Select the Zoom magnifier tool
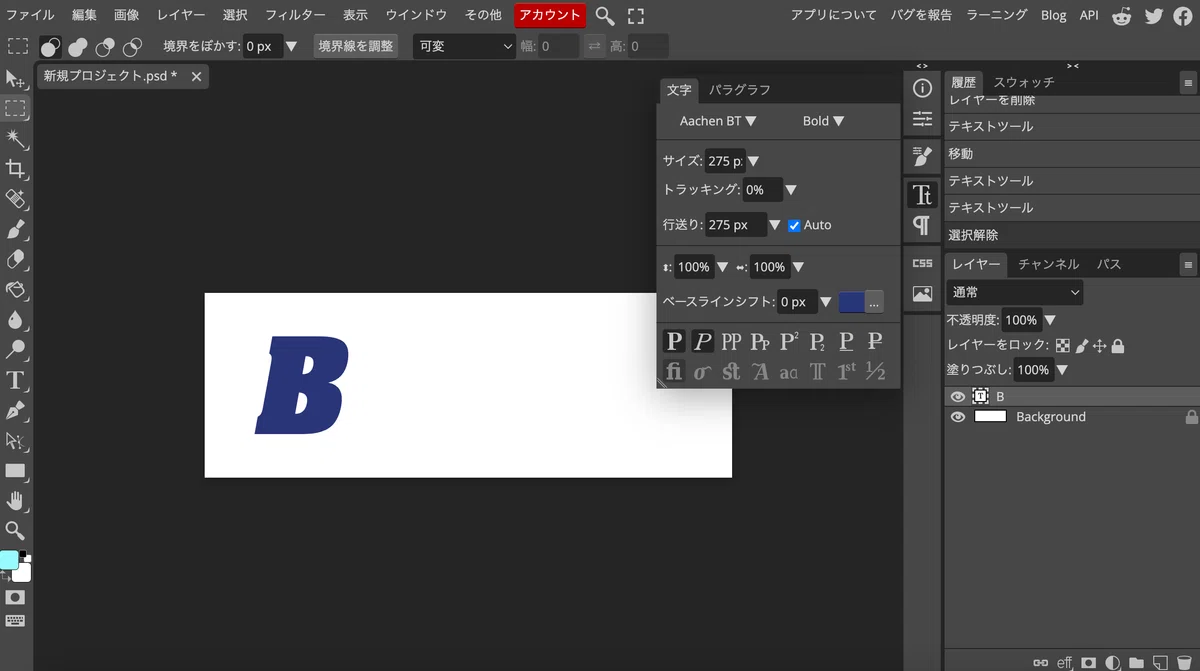This screenshot has width=1200, height=671. point(15,530)
